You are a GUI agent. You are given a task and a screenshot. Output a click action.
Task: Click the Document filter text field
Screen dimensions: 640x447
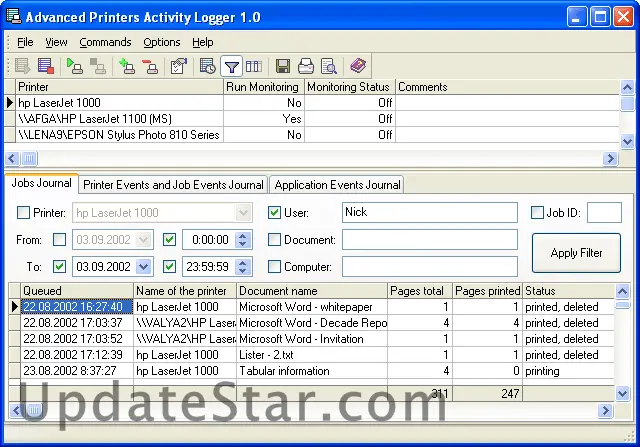[x=430, y=240]
